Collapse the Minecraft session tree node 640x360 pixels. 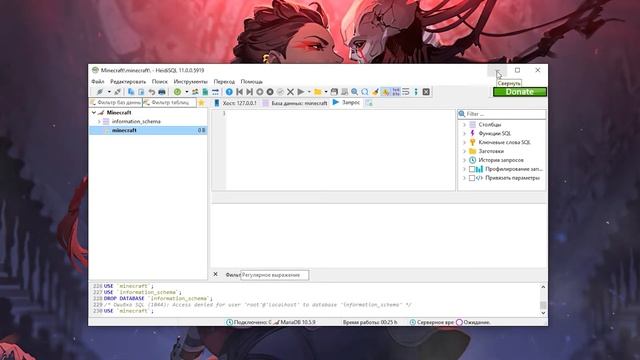94,112
